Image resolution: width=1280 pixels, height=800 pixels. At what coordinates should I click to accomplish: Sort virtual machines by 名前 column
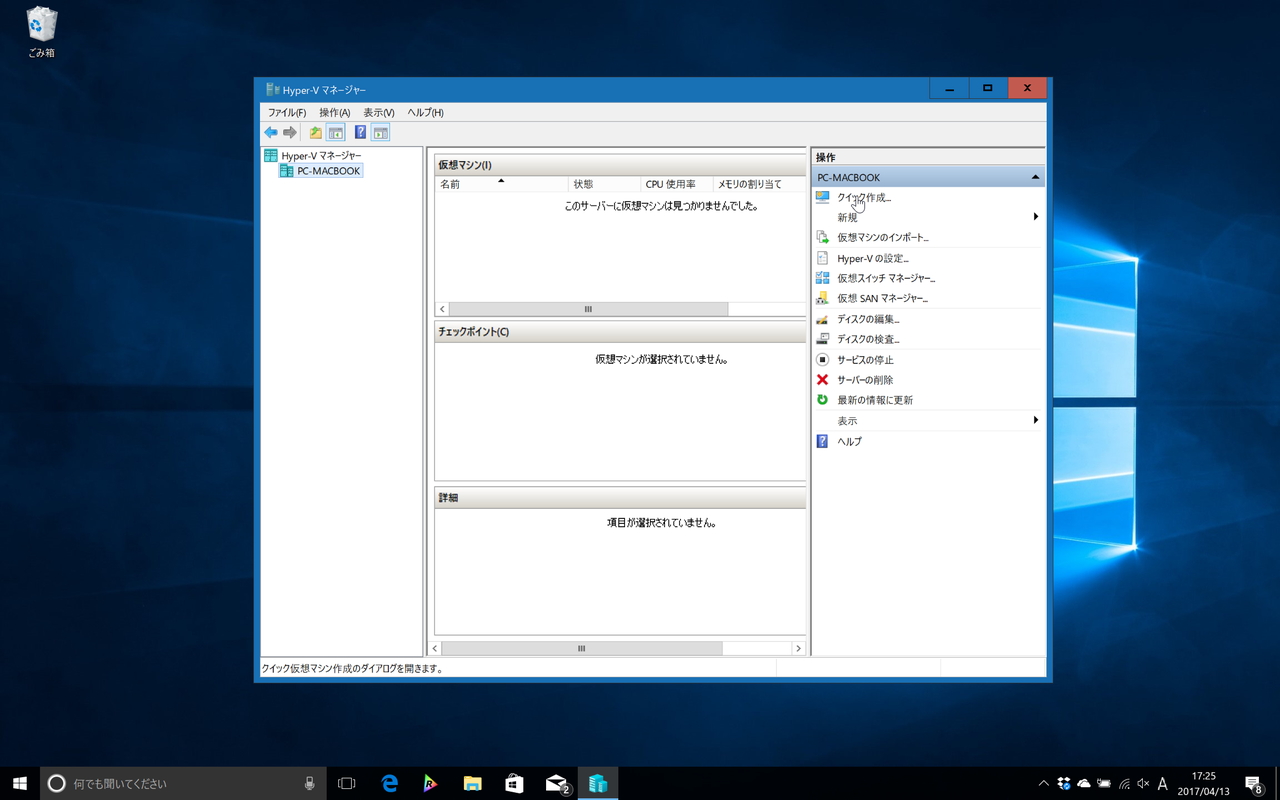(x=501, y=184)
